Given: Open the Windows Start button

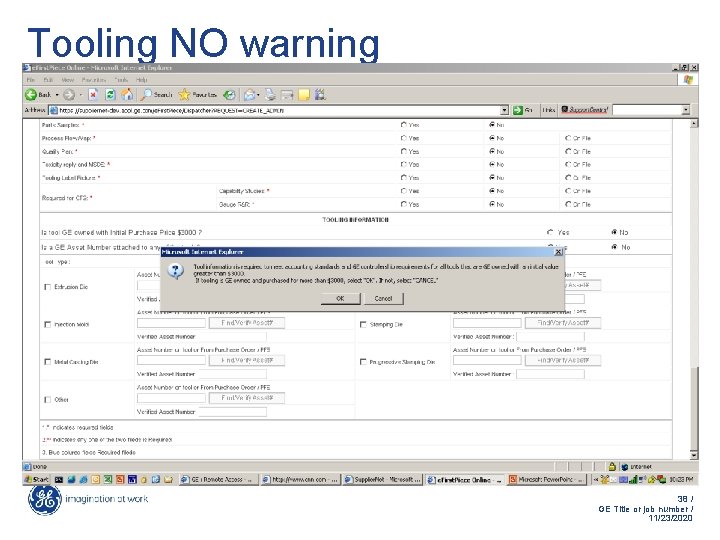Looking at the screenshot, I should (37, 479).
